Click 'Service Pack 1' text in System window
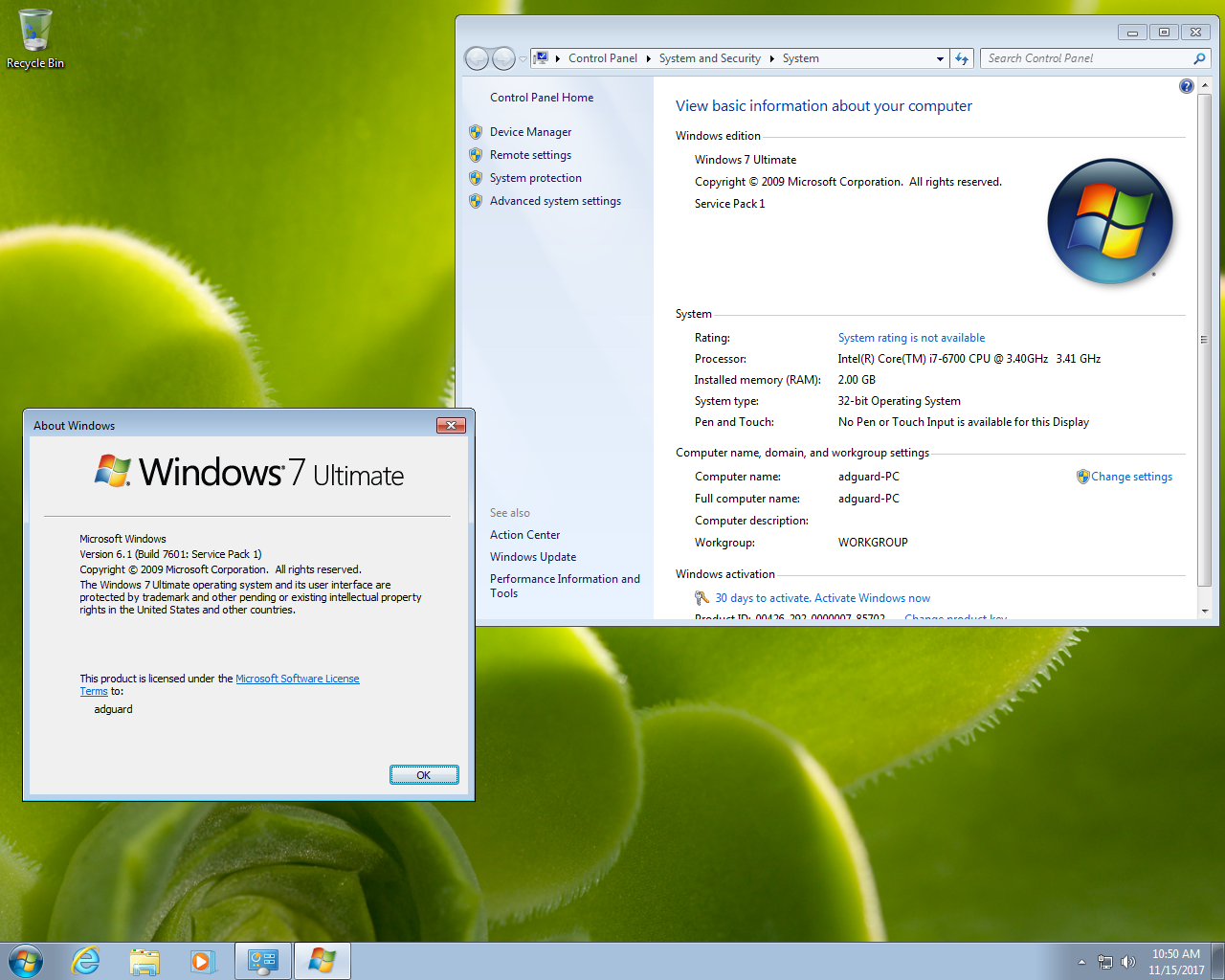The image size is (1225, 980). pos(729,204)
